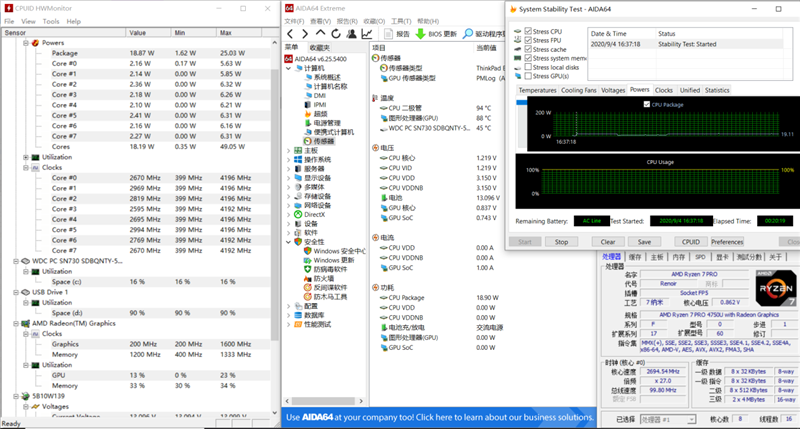The width and height of the screenshot is (800, 429).
Task: Open AIDA64 文件(F) menu
Action: click(294, 21)
